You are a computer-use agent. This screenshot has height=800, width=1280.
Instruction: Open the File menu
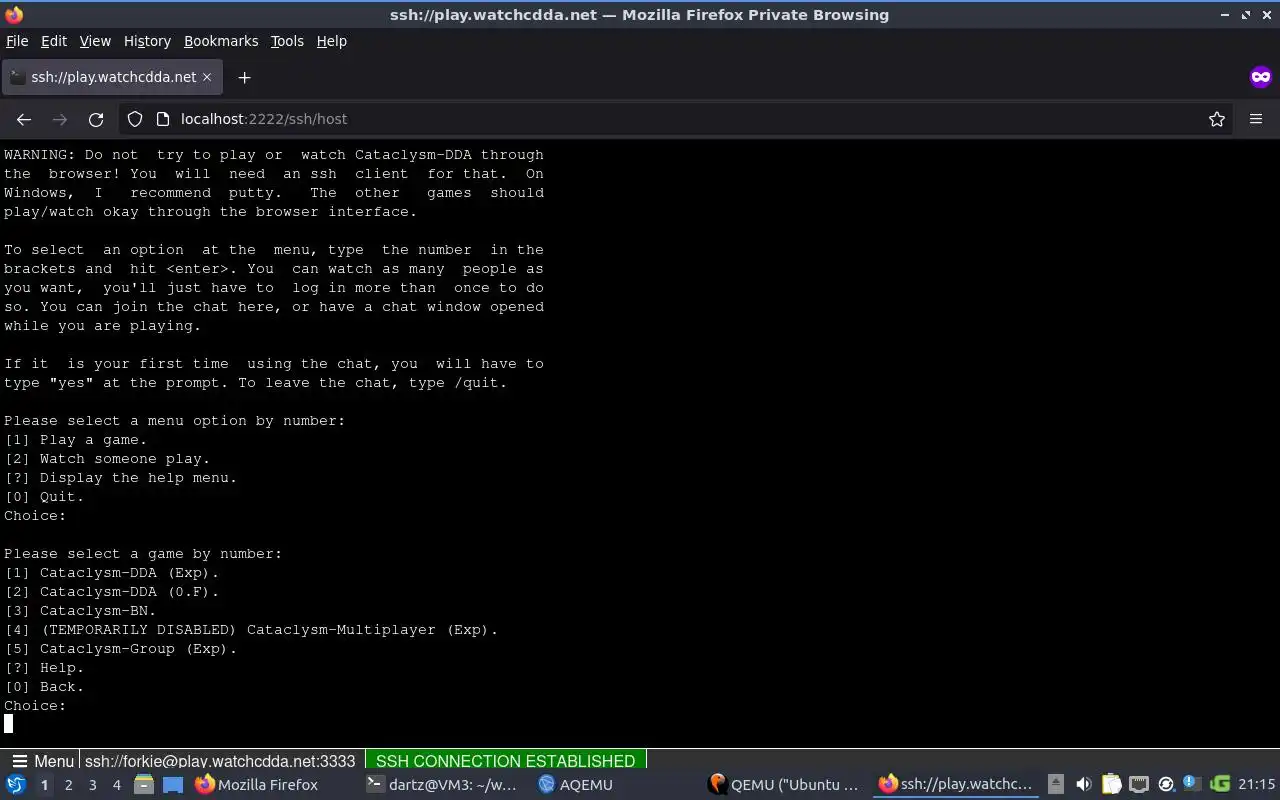[x=17, y=41]
